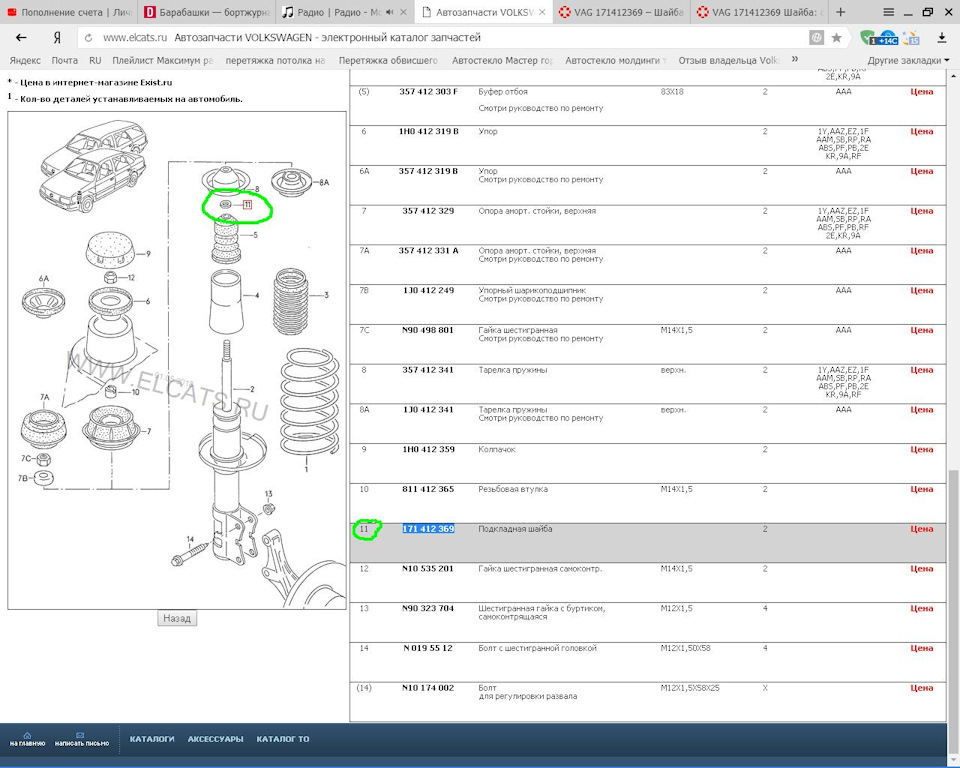Image resolution: width=960 pixels, height=768 pixels.
Task: Click Цена for part 1J0 412 341
Action: point(921,410)
